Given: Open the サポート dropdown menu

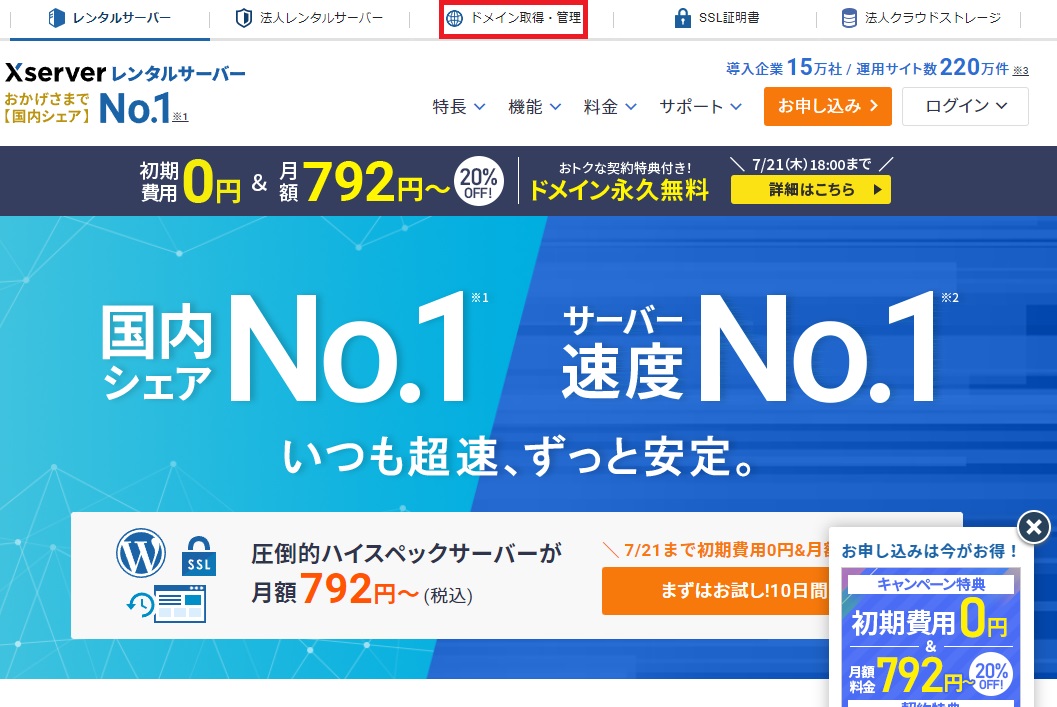Looking at the screenshot, I should (700, 106).
